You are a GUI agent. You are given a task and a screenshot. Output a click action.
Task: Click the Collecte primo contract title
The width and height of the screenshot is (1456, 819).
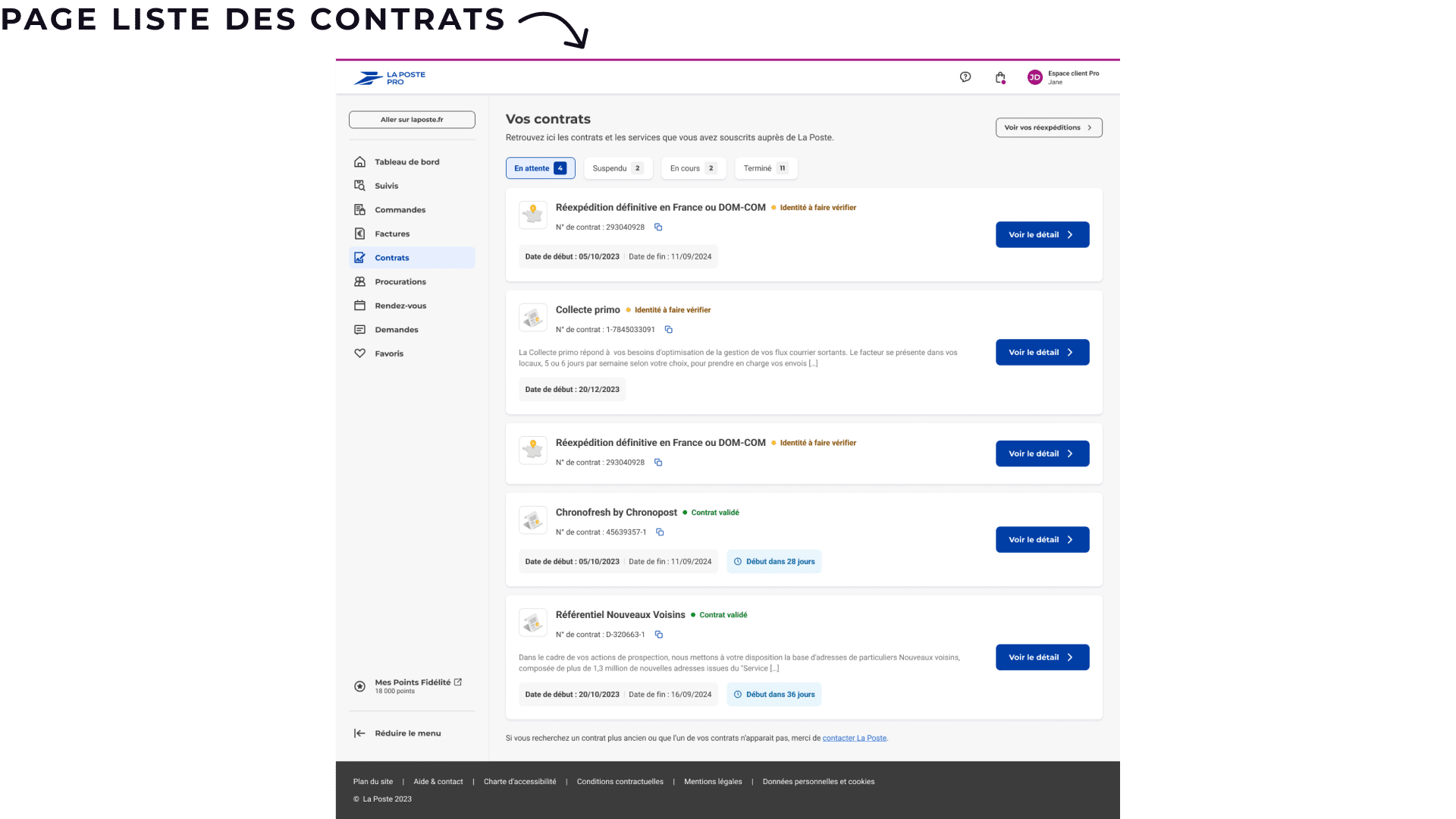pos(588,310)
